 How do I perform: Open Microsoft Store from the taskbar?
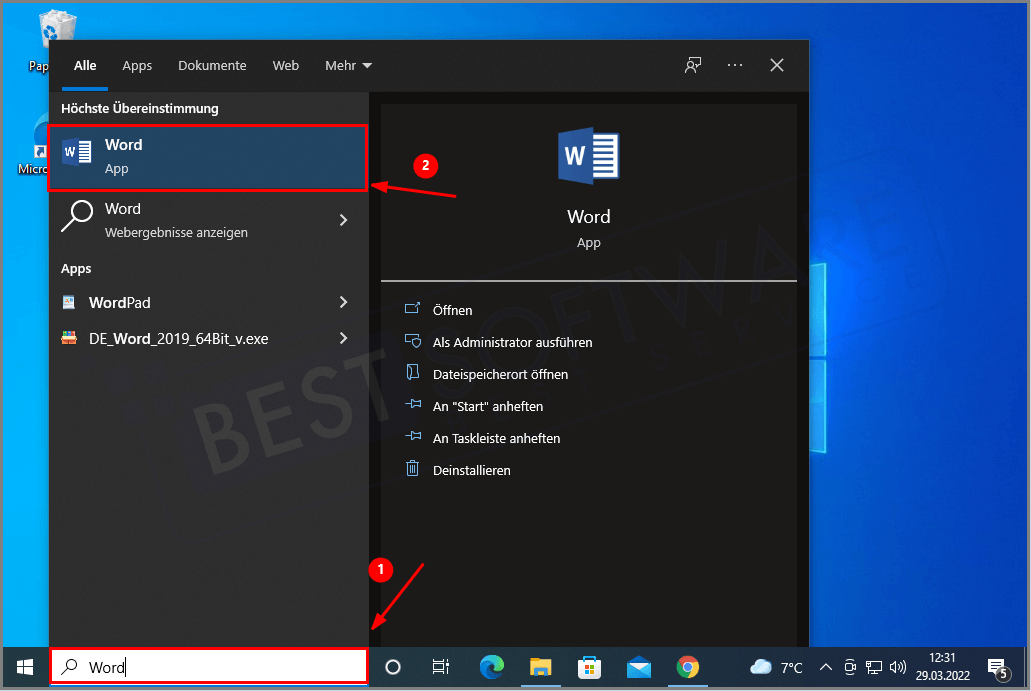[589, 667]
